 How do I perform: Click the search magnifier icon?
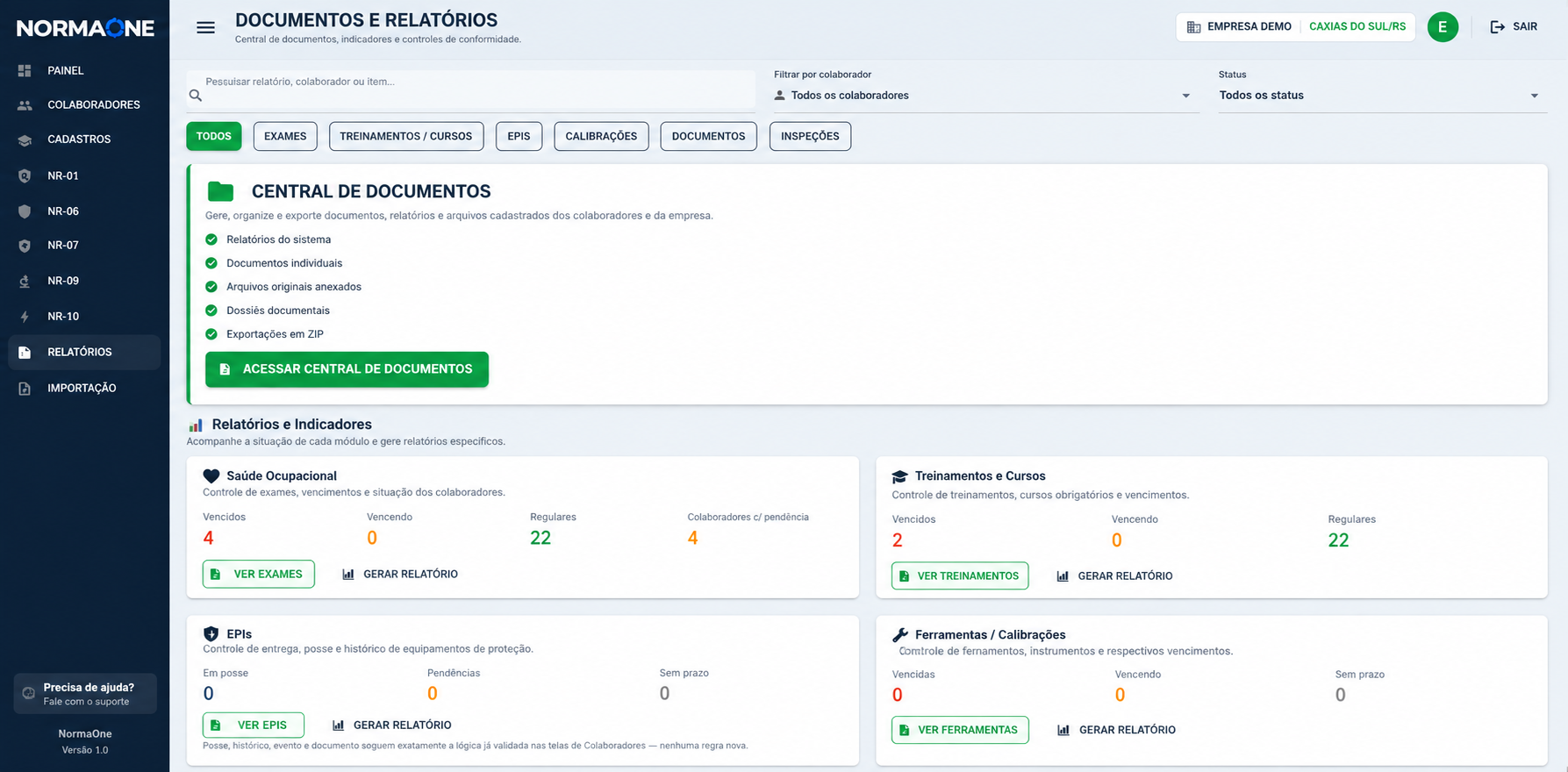(x=196, y=96)
